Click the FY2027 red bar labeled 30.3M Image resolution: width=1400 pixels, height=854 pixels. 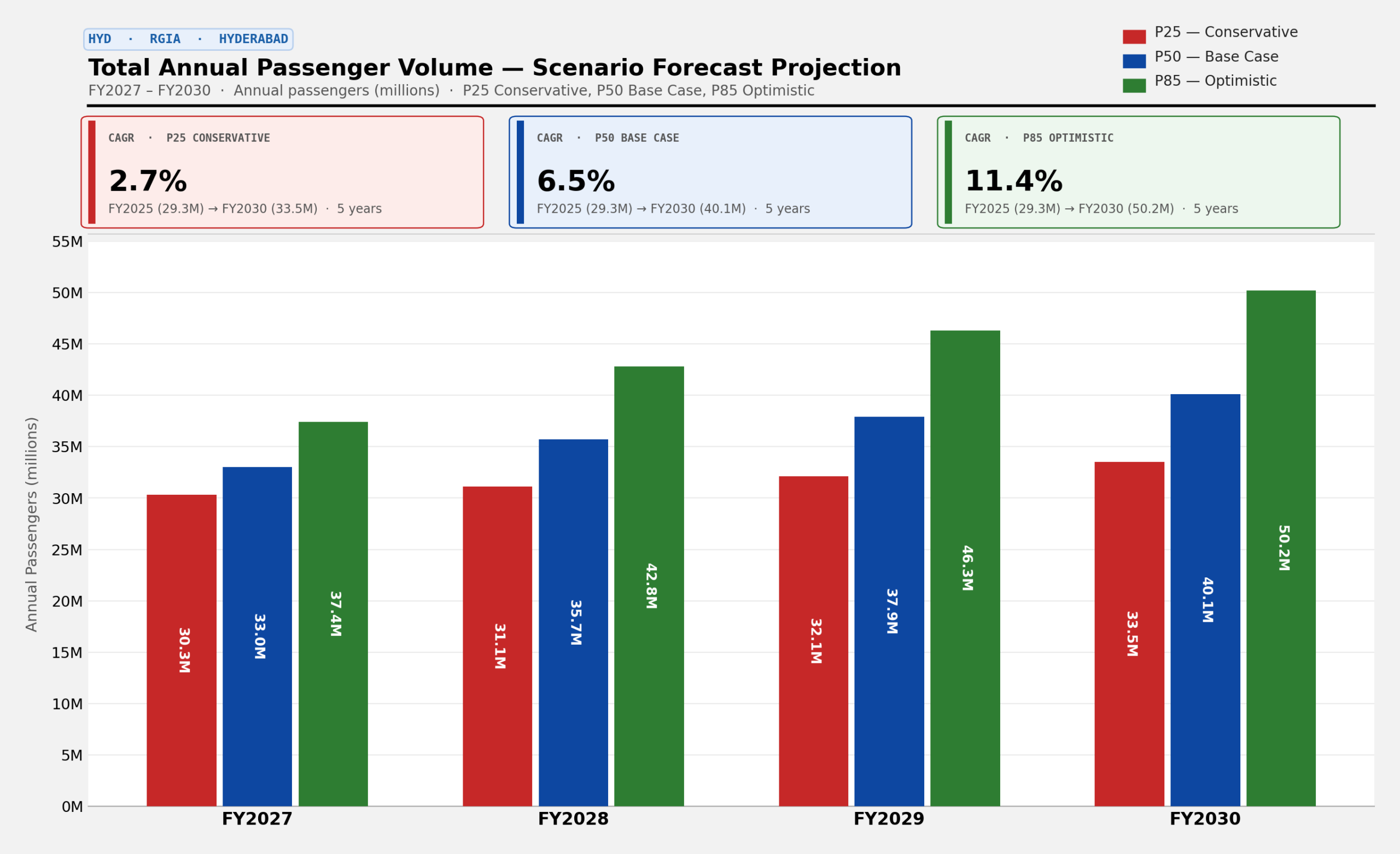click(181, 651)
